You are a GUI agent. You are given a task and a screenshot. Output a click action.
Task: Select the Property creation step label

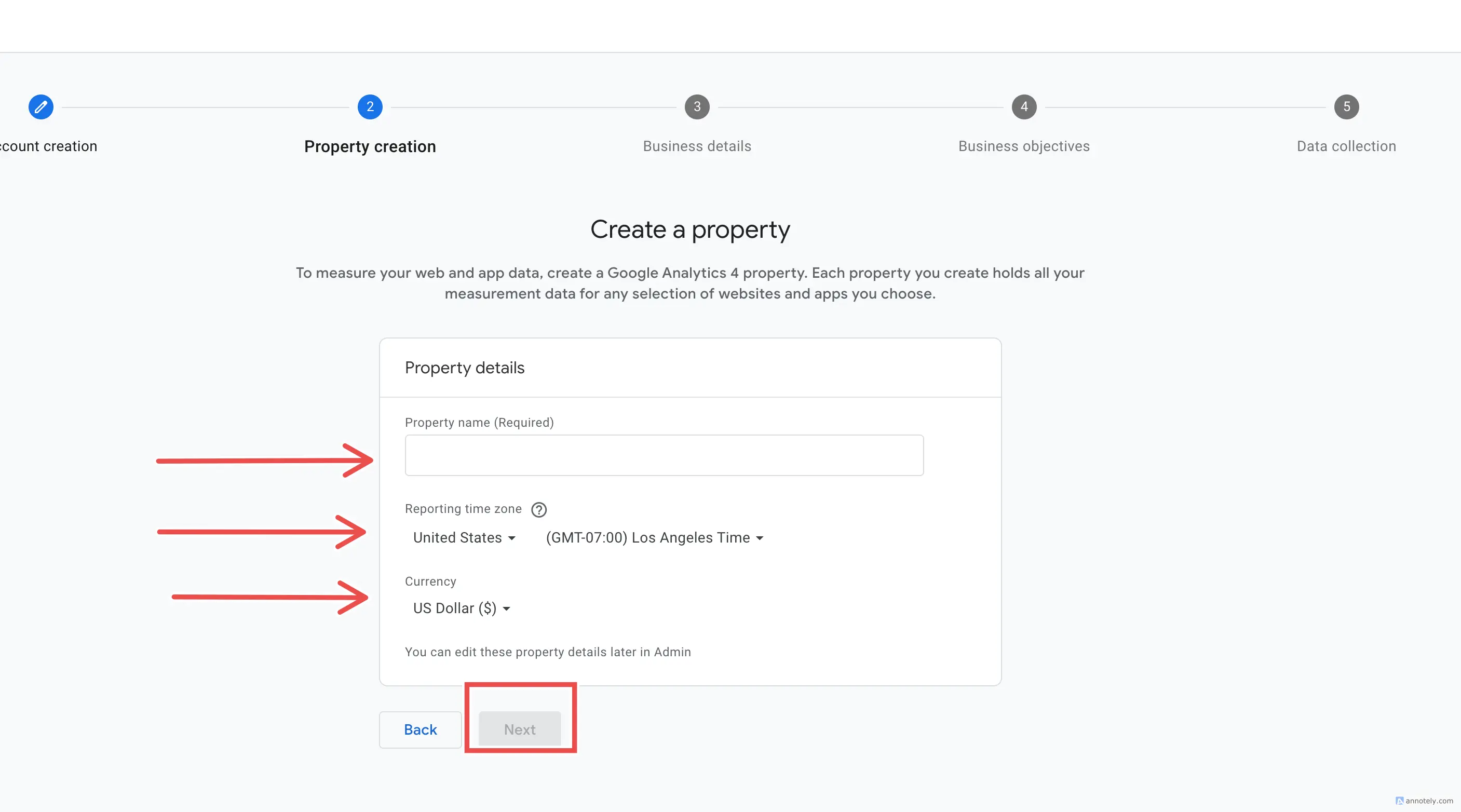pyautogui.click(x=370, y=146)
